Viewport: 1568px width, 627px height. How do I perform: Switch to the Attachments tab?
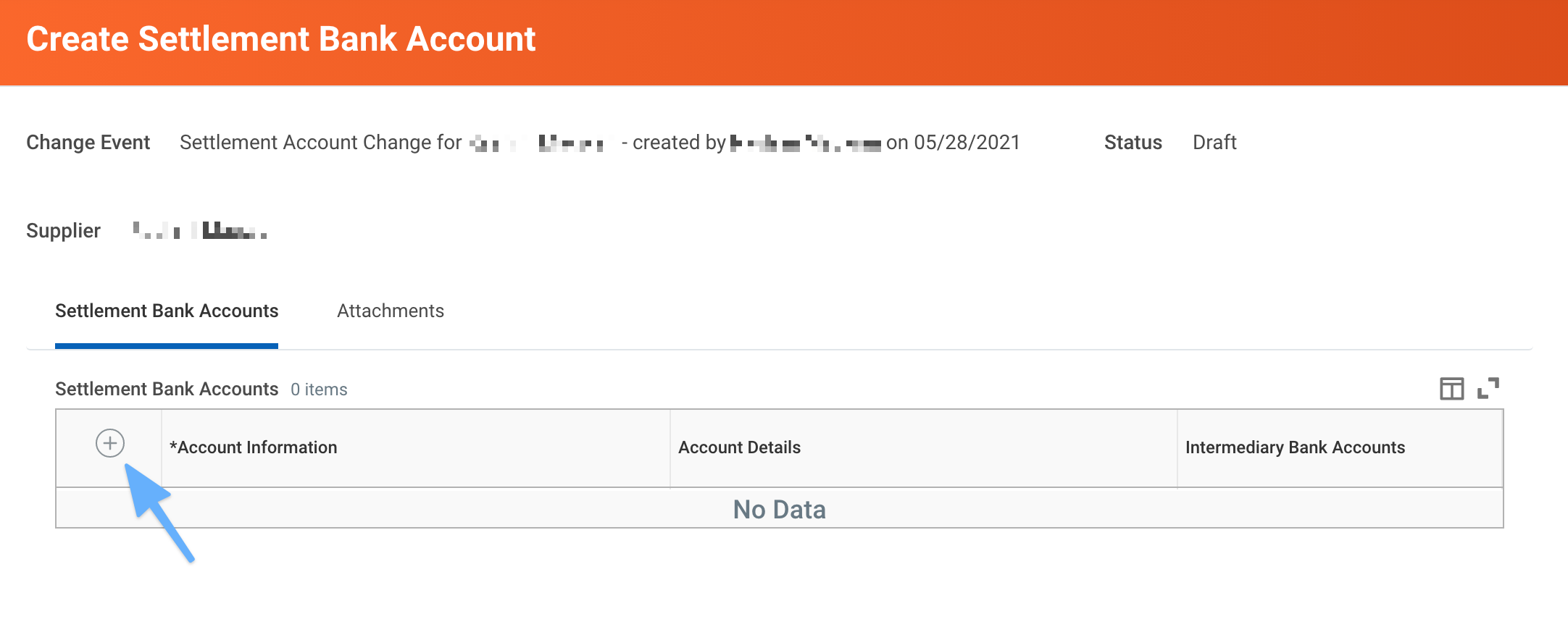pyautogui.click(x=391, y=311)
